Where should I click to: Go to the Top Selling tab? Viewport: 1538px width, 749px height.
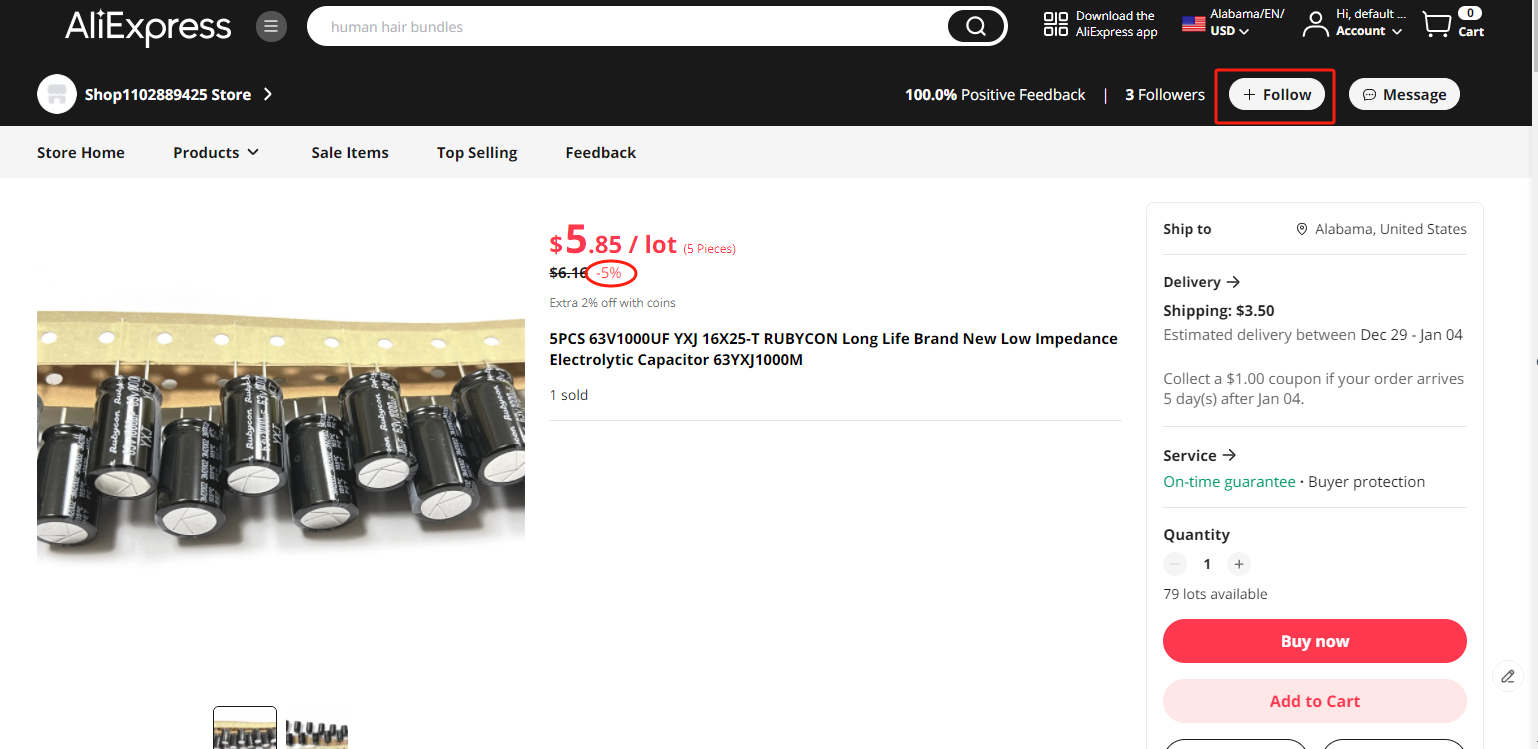pos(477,152)
